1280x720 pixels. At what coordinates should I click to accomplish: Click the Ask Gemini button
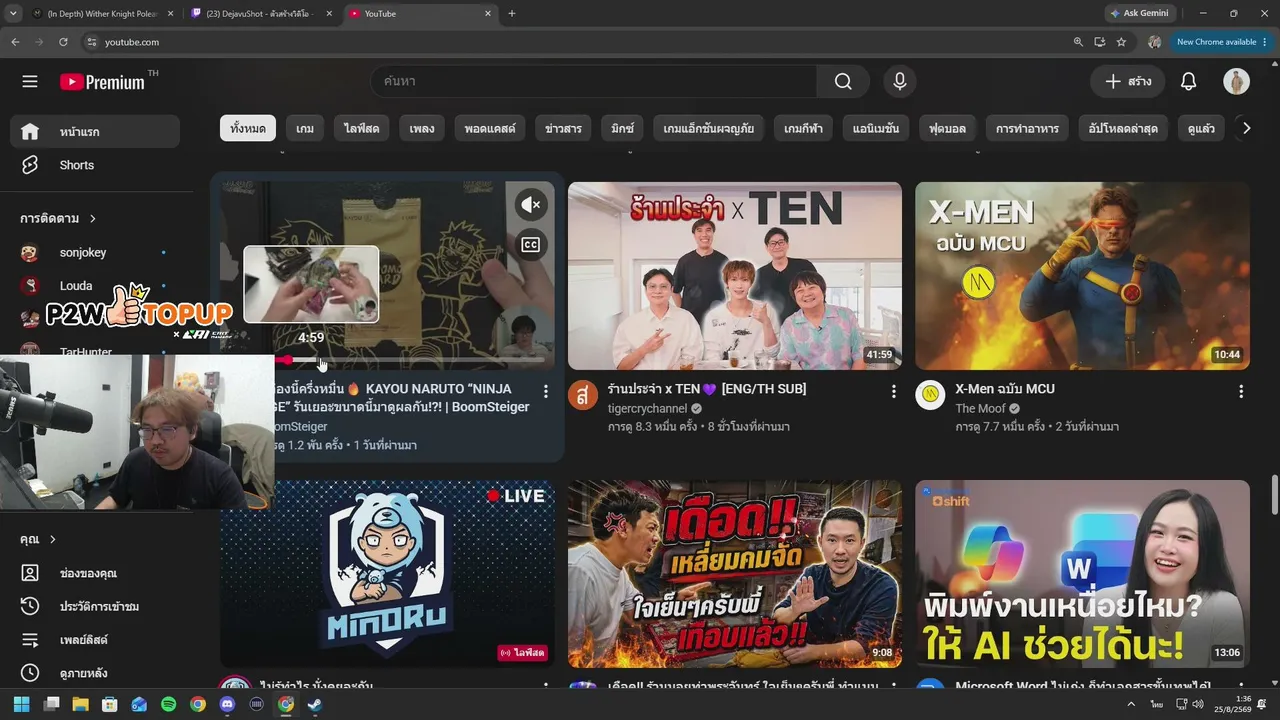tap(1139, 14)
